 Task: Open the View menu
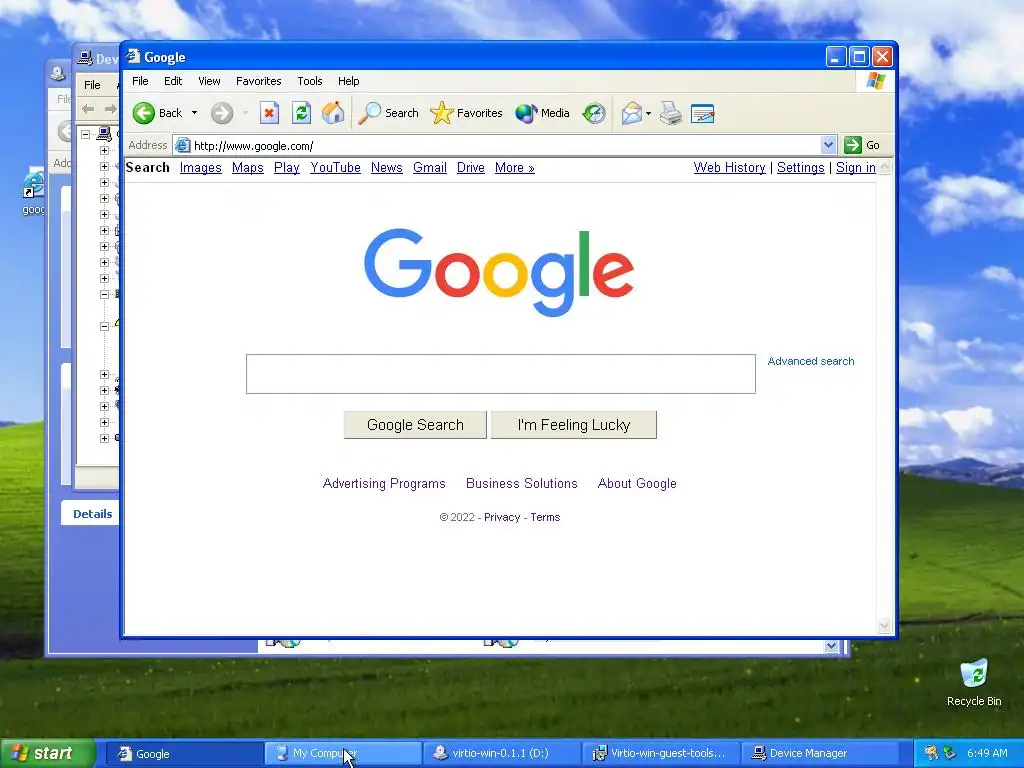(209, 81)
